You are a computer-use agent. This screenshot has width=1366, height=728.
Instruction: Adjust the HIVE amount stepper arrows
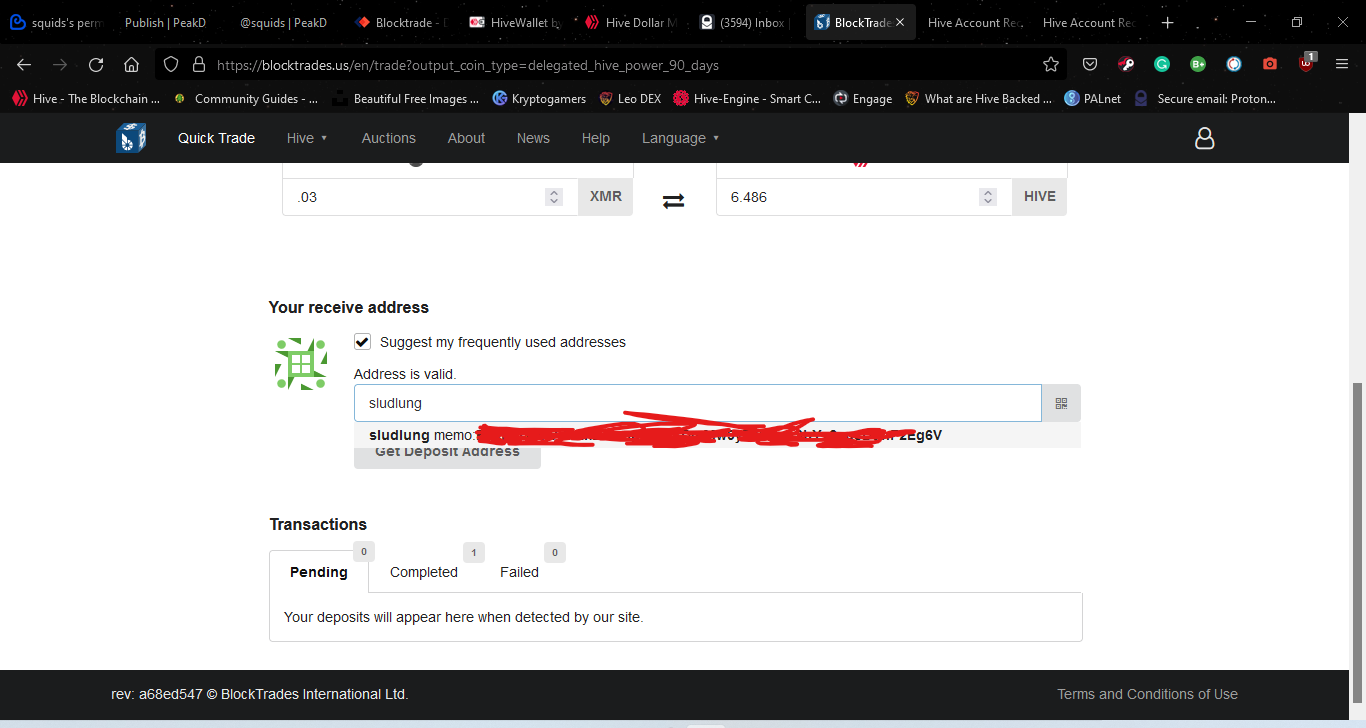(x=988, y=197)
